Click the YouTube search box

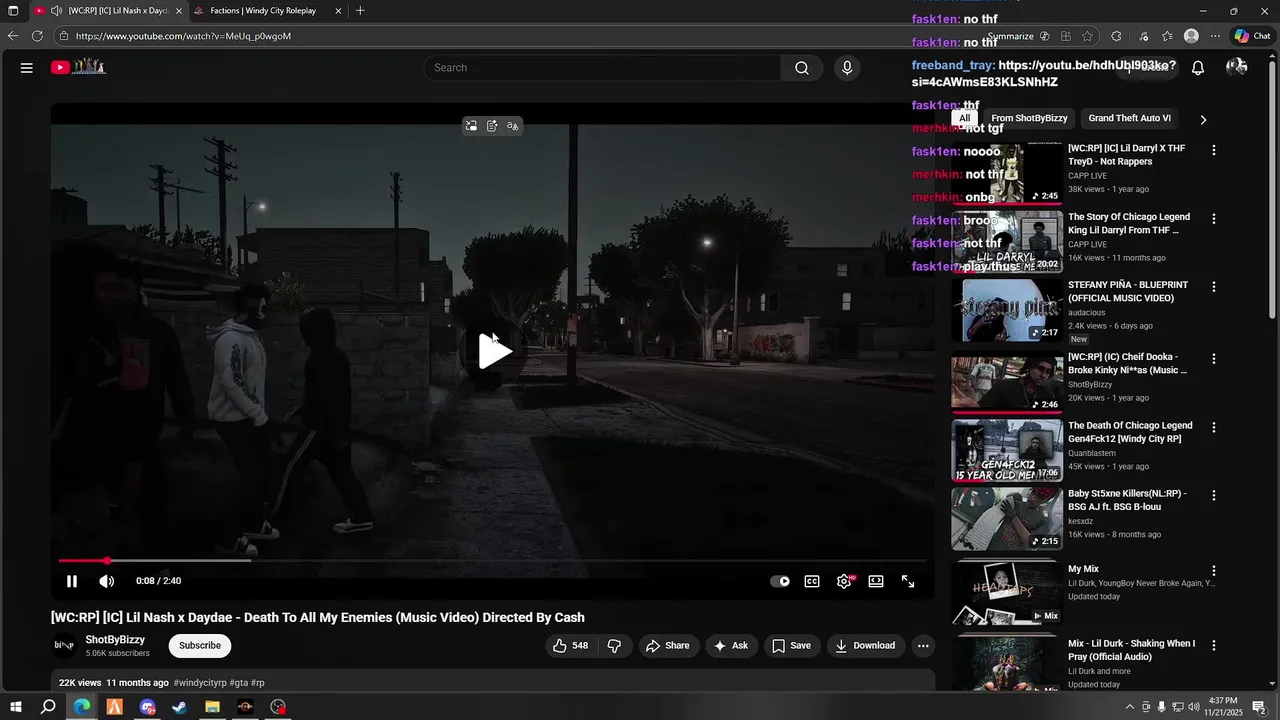(602, 68)
